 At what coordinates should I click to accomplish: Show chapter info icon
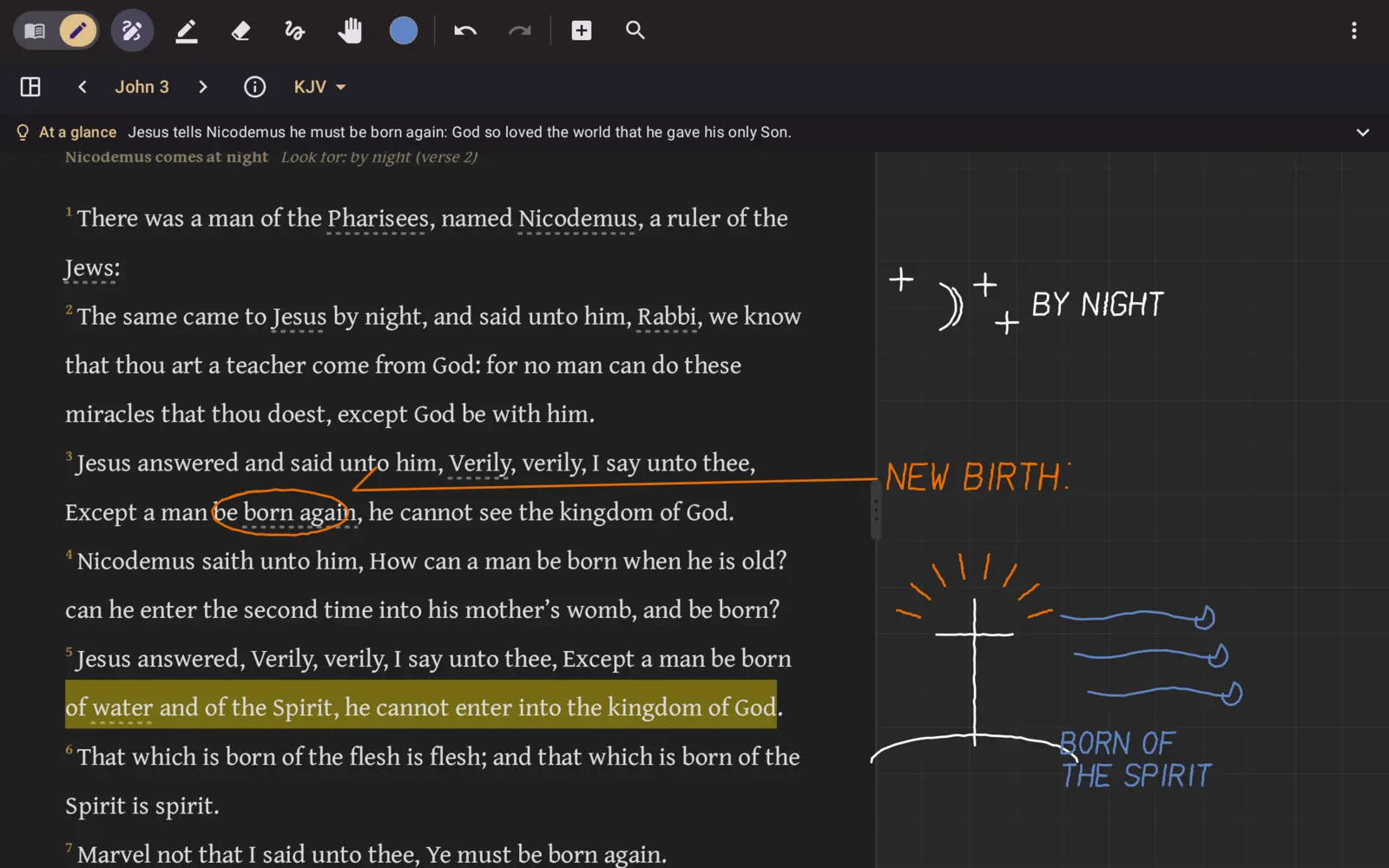pos(254,87)
